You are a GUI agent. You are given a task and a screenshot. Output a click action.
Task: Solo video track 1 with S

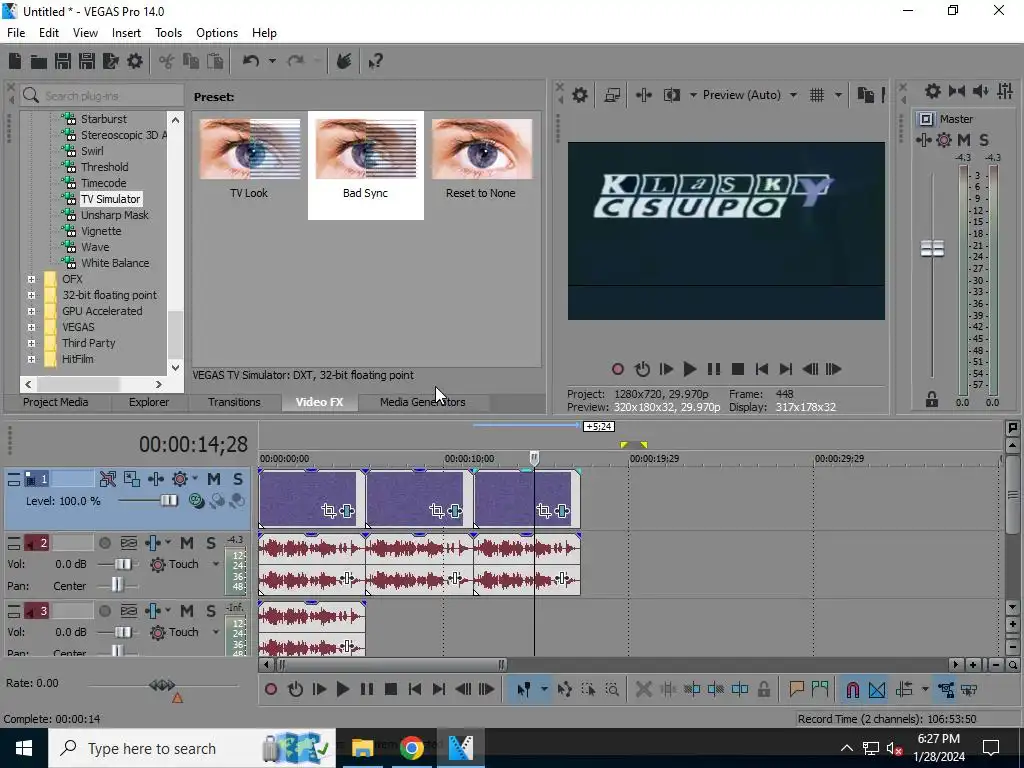238,479
